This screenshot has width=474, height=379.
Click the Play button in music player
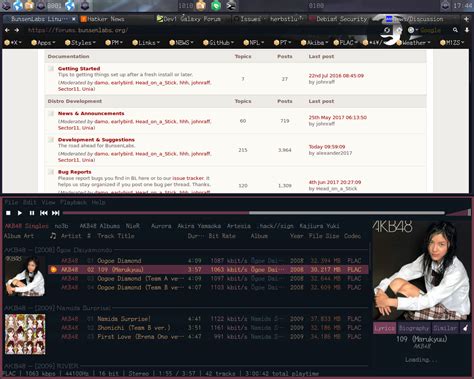(20, 213)
